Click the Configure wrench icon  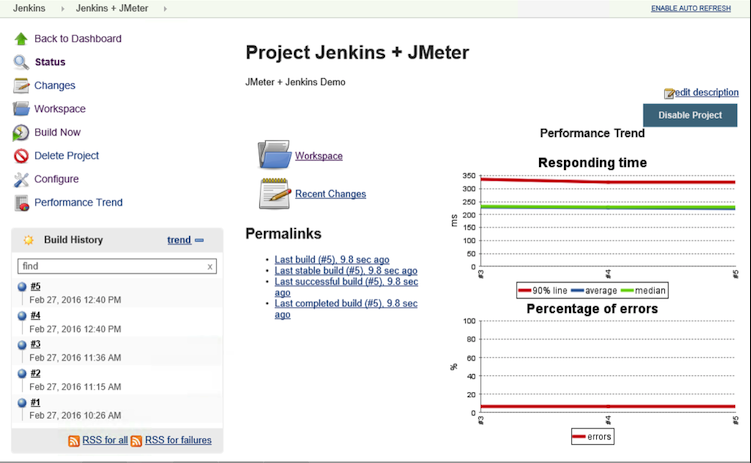tap(21, 180)
